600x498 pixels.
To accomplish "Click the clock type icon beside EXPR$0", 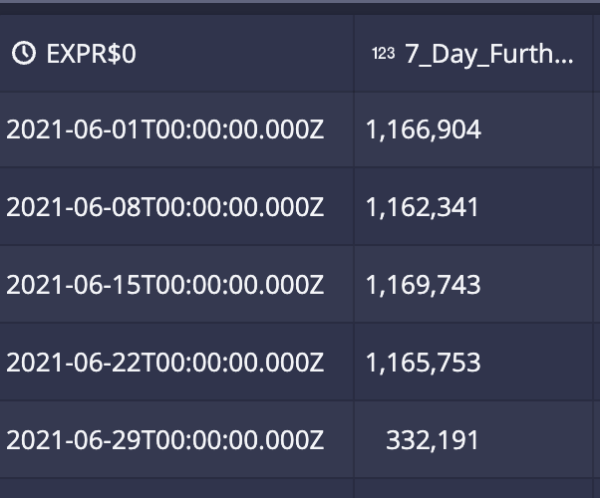I will (x=24, y=53).
